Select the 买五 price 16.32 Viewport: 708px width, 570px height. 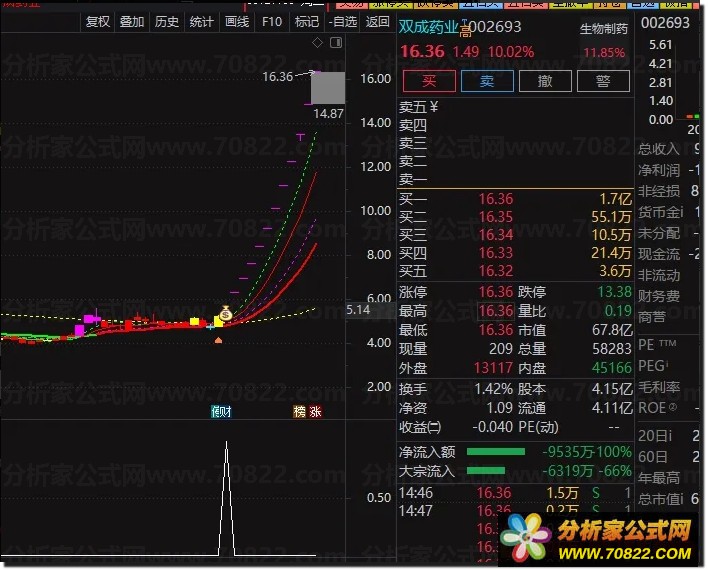click(496, 271)
